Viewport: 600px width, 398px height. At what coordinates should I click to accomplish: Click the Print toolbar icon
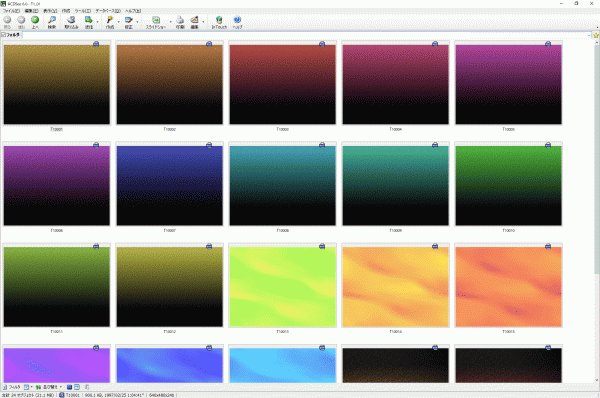click(x=180, y=21)
